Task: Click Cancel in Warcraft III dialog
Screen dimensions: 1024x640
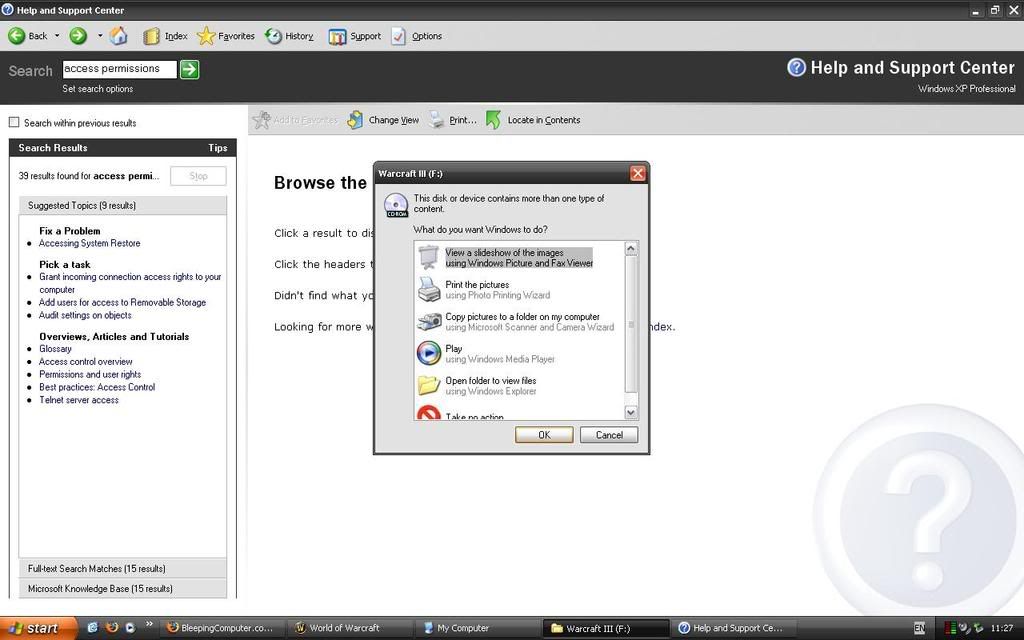Action: [609, 435]
